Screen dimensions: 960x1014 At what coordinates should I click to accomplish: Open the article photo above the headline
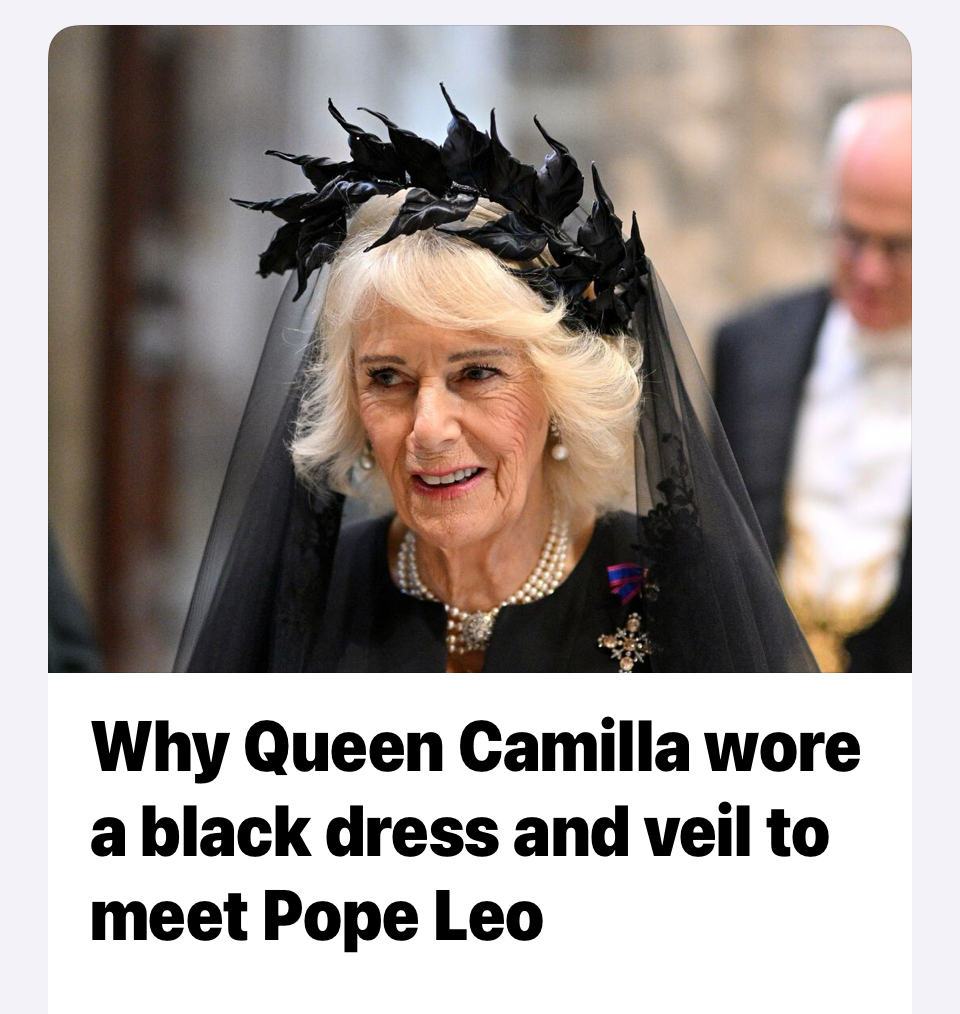point(479,349)
